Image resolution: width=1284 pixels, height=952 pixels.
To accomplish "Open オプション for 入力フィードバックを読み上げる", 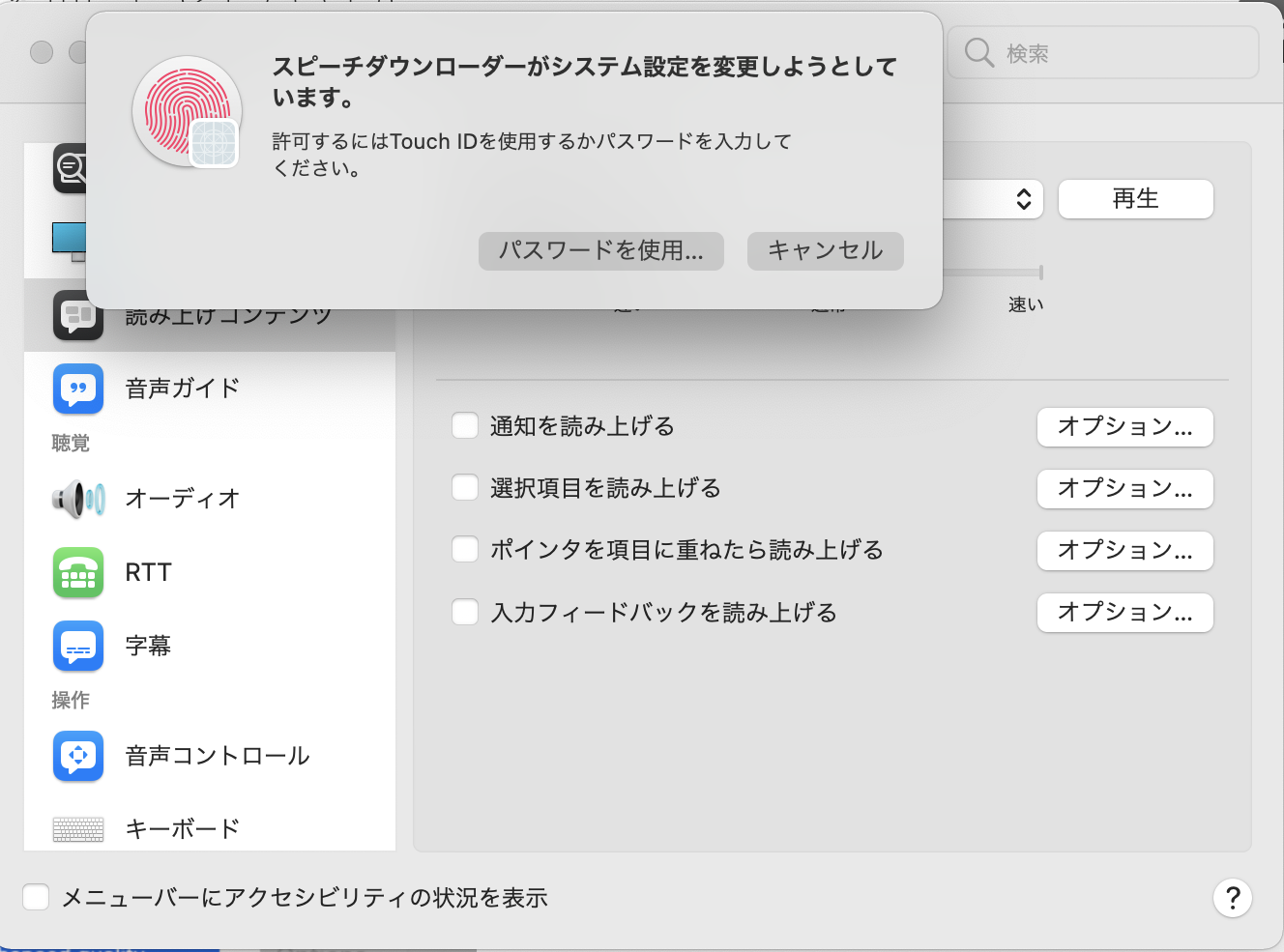I will 1124,613.
